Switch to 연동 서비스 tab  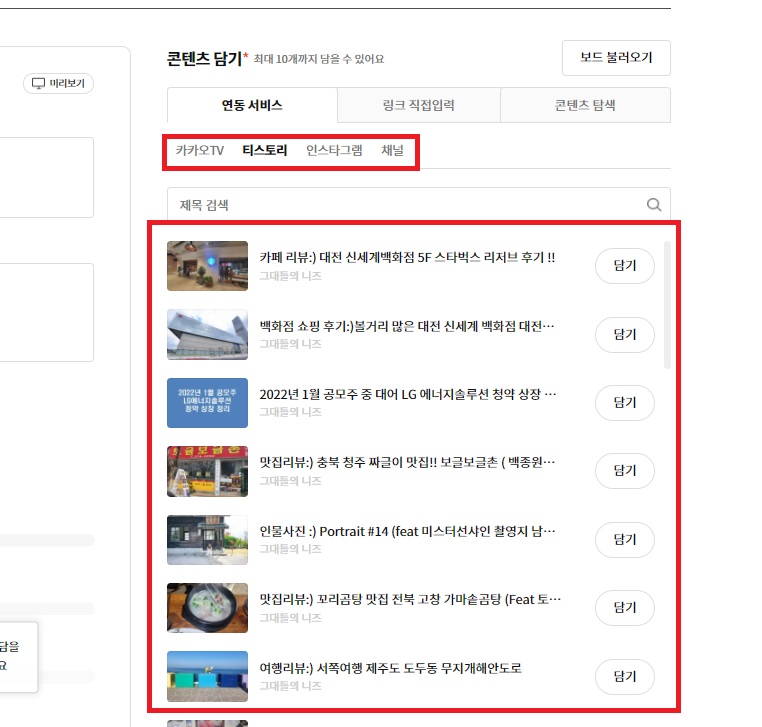point(252,105)
